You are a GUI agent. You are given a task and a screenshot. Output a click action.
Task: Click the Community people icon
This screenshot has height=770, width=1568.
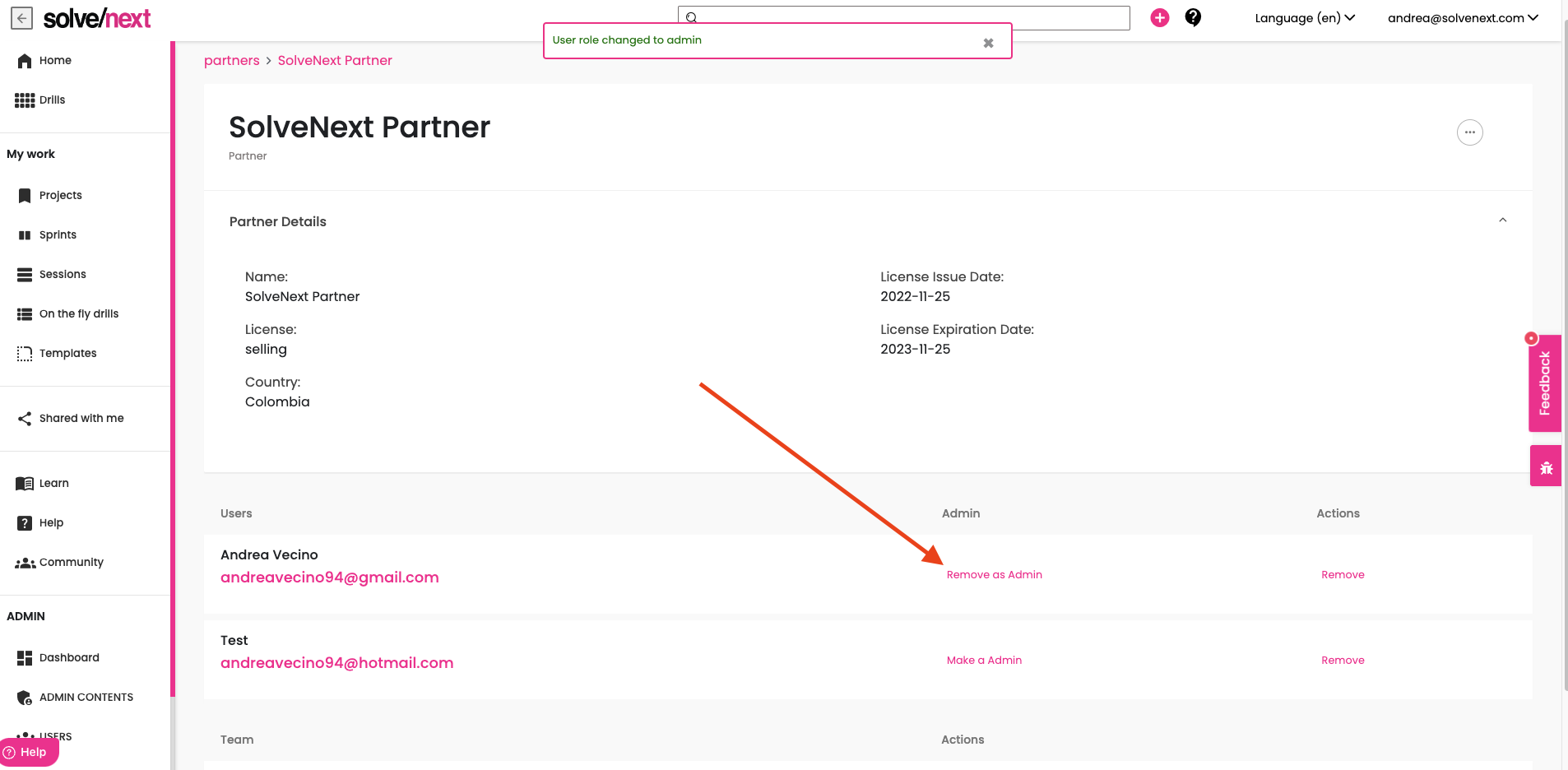point(25,564)
